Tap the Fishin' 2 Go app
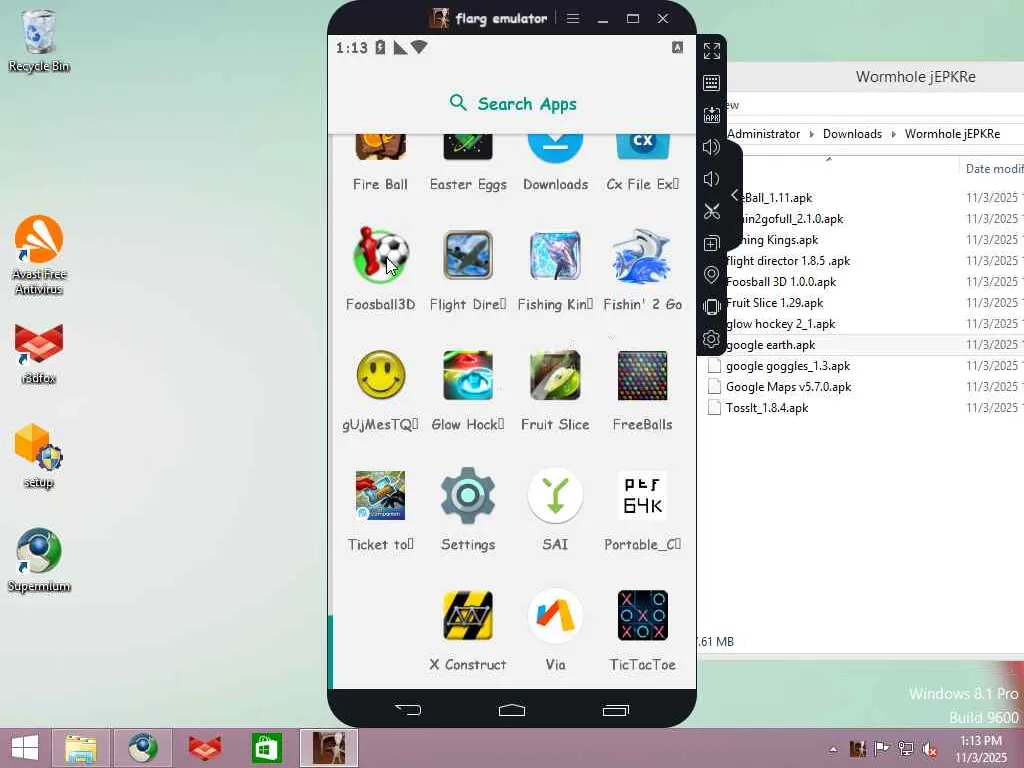The width and height of the screenshot is (1024, 768). point(642,255)
